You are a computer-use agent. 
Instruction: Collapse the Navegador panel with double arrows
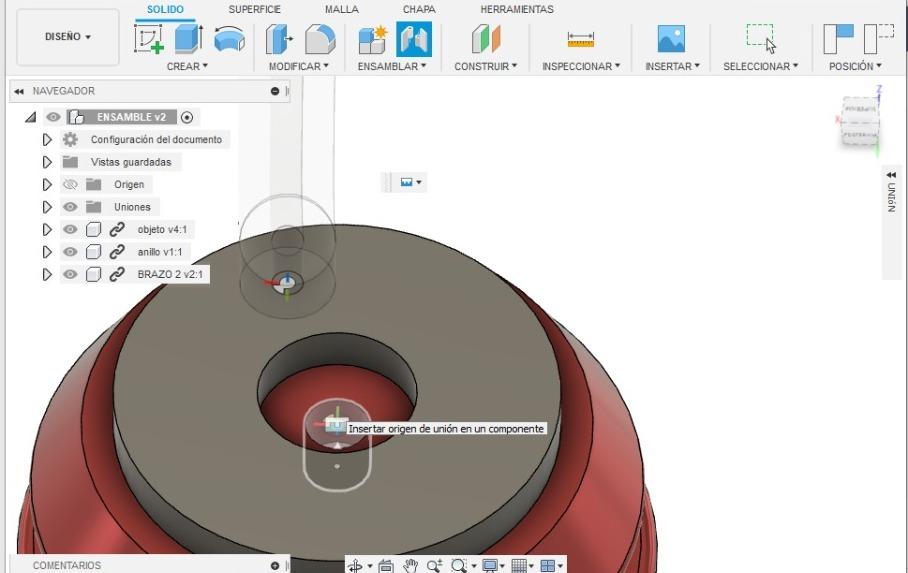coord(19,92)
